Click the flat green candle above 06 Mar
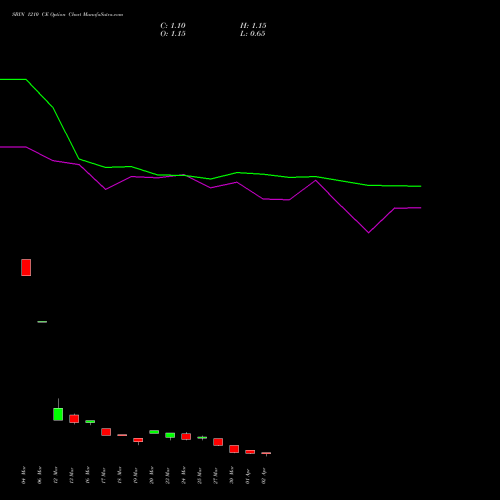Viewport: 500px width, 500px height. (x=42, y=322)
